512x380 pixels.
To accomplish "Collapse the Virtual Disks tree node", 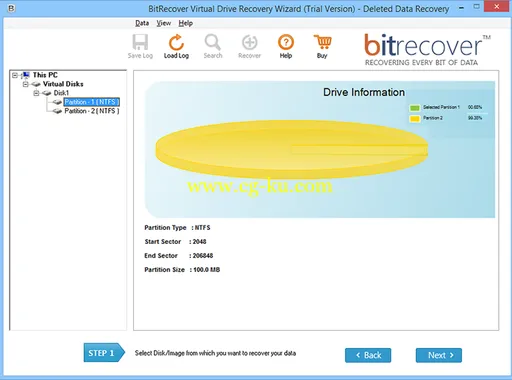I will [x=25, y=84].
